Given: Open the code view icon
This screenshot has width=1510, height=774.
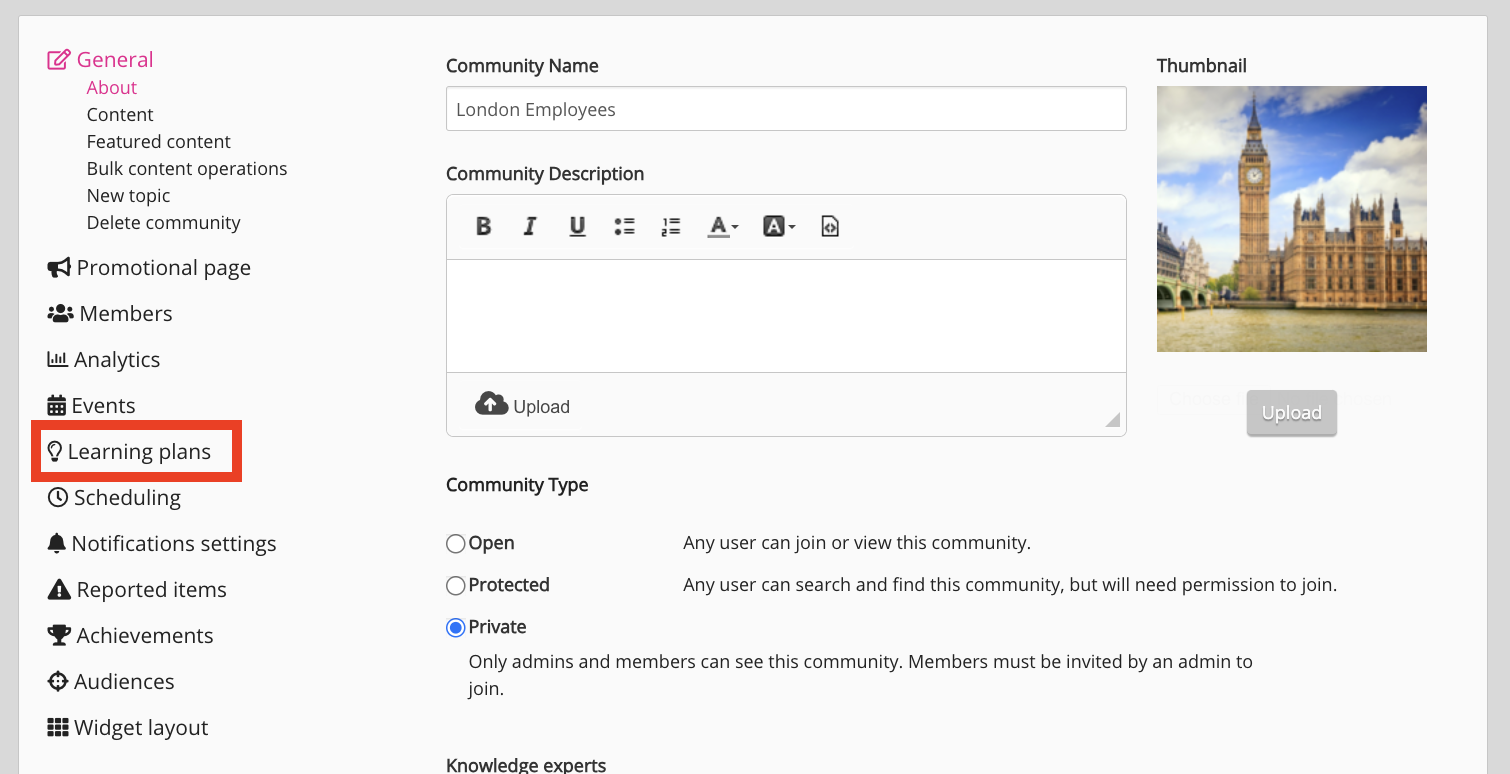Looking at the screenshot, I should tap(829, 227).
